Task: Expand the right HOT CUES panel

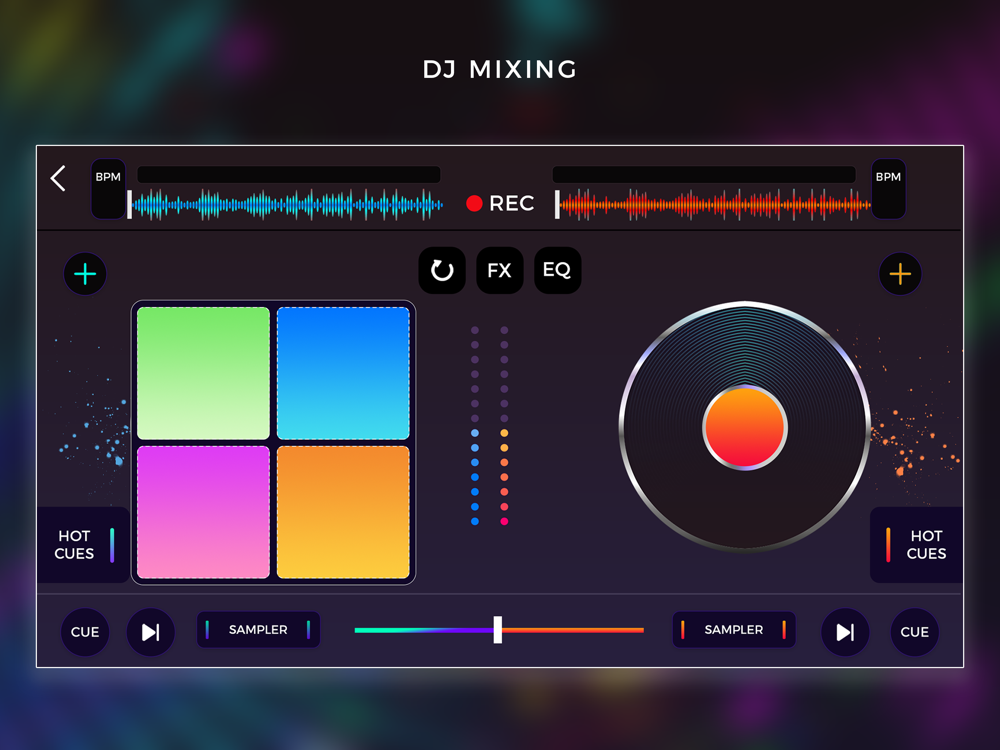Action: pyautogui.click(x=916, y=545)
